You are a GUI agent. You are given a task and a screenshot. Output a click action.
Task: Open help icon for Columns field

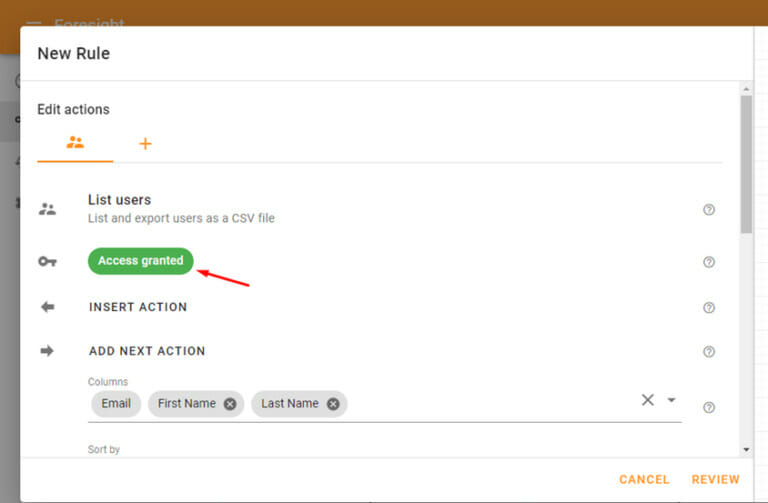point(709,407)
